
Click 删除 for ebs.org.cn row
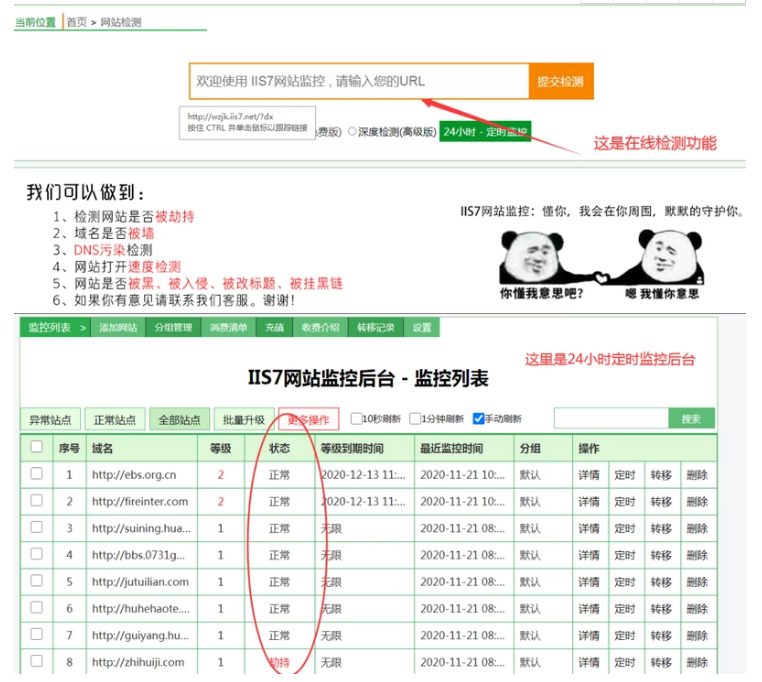tap(697, 475)
